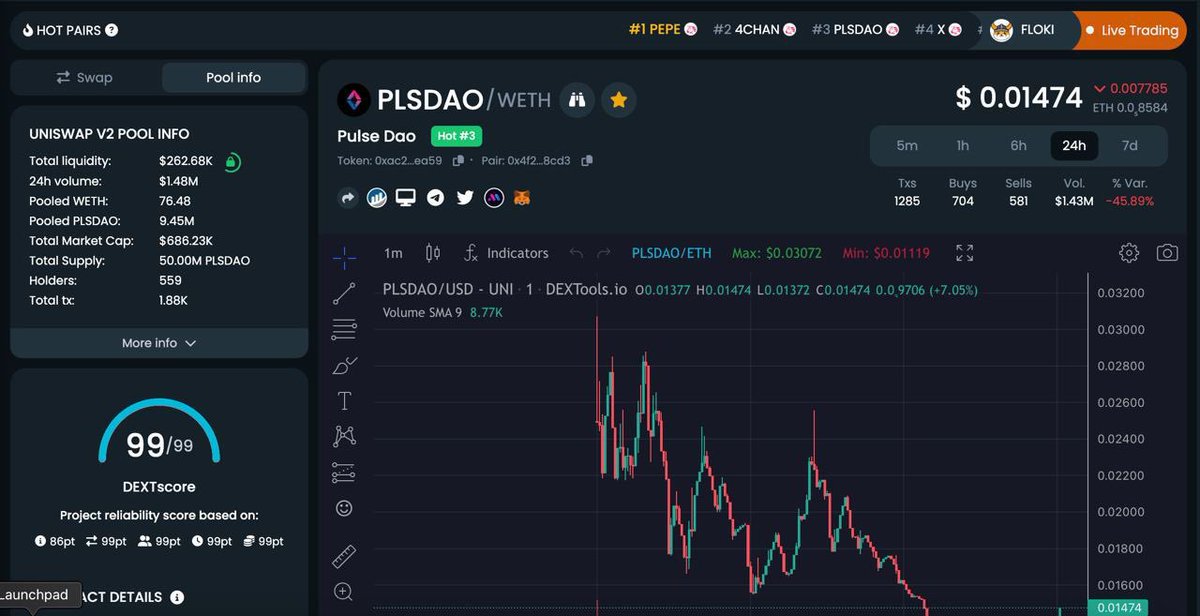
Task: Switch to the Swap tab
Action: [x=85, y=77]
